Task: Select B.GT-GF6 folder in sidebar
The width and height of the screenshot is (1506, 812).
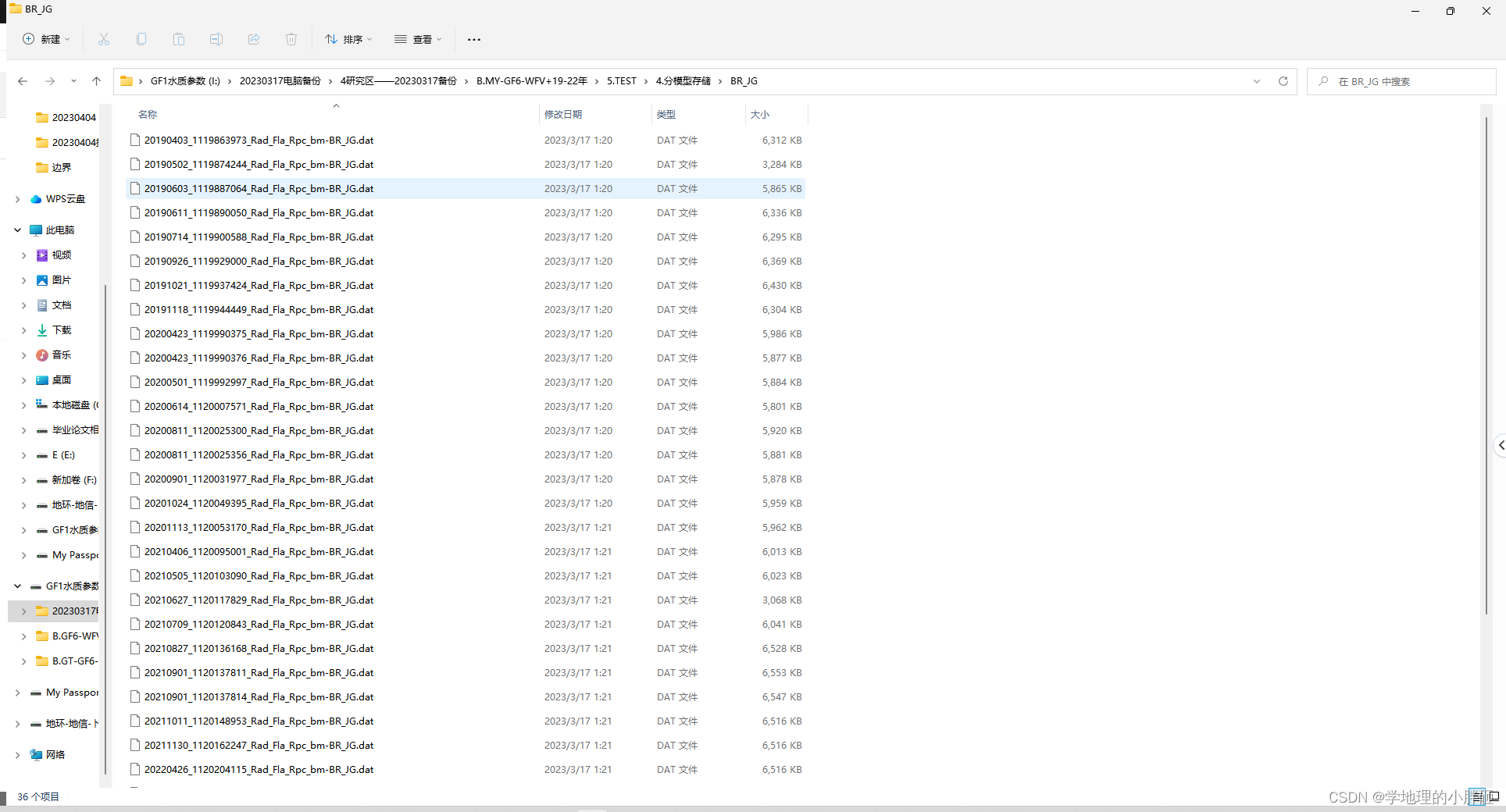Action: 66,661
